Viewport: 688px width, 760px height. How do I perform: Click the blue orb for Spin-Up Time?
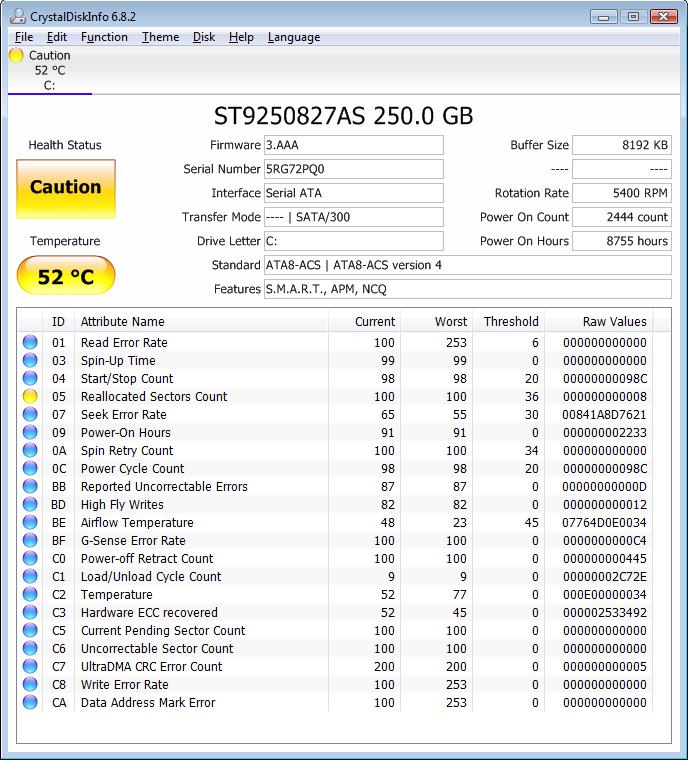coord(30,360)
